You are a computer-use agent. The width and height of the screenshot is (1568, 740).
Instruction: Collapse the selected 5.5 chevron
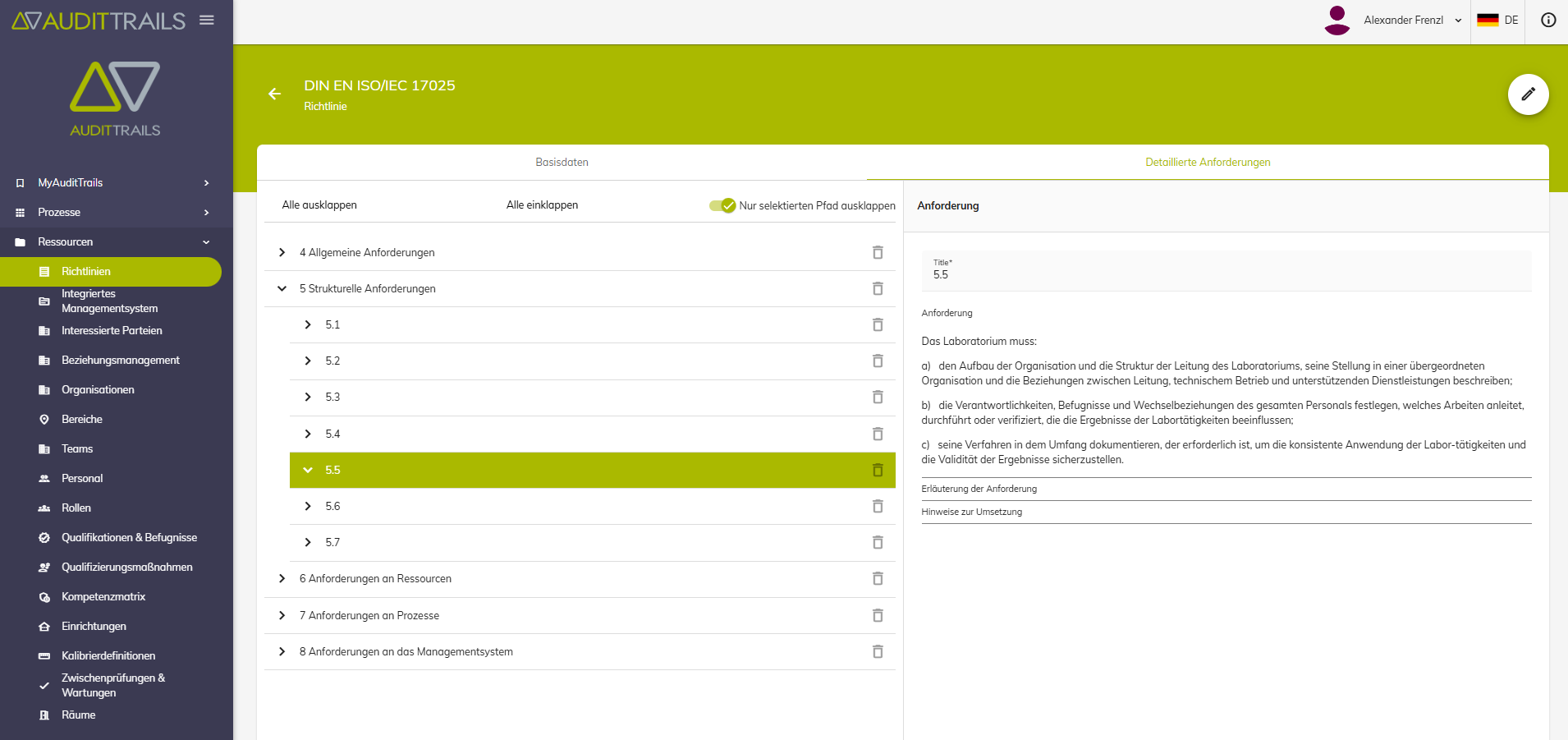pos(308,470)
